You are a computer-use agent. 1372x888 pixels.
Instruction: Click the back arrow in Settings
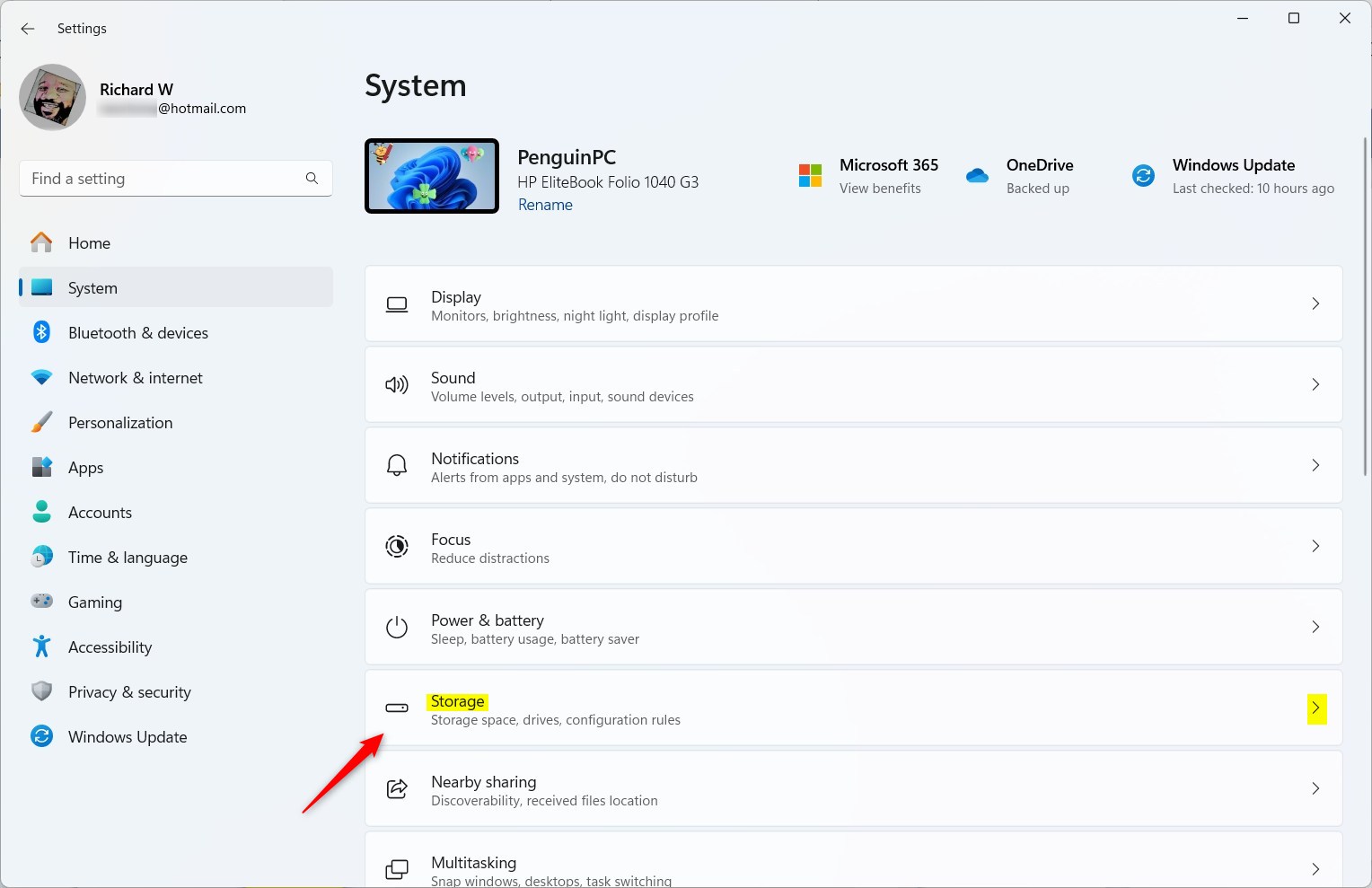[27, 28]
